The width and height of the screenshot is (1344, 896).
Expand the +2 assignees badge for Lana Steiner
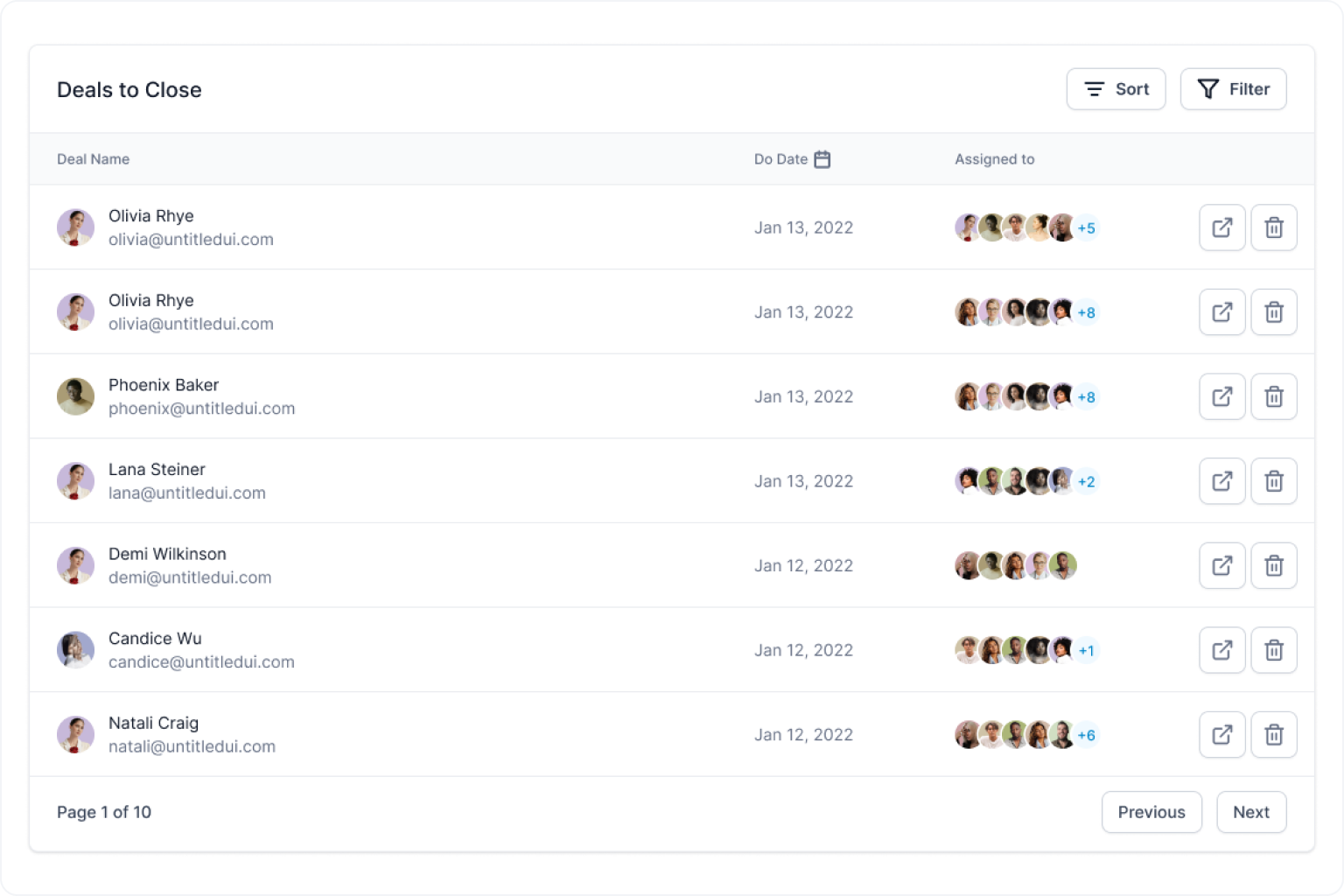tap(1086, 481)
